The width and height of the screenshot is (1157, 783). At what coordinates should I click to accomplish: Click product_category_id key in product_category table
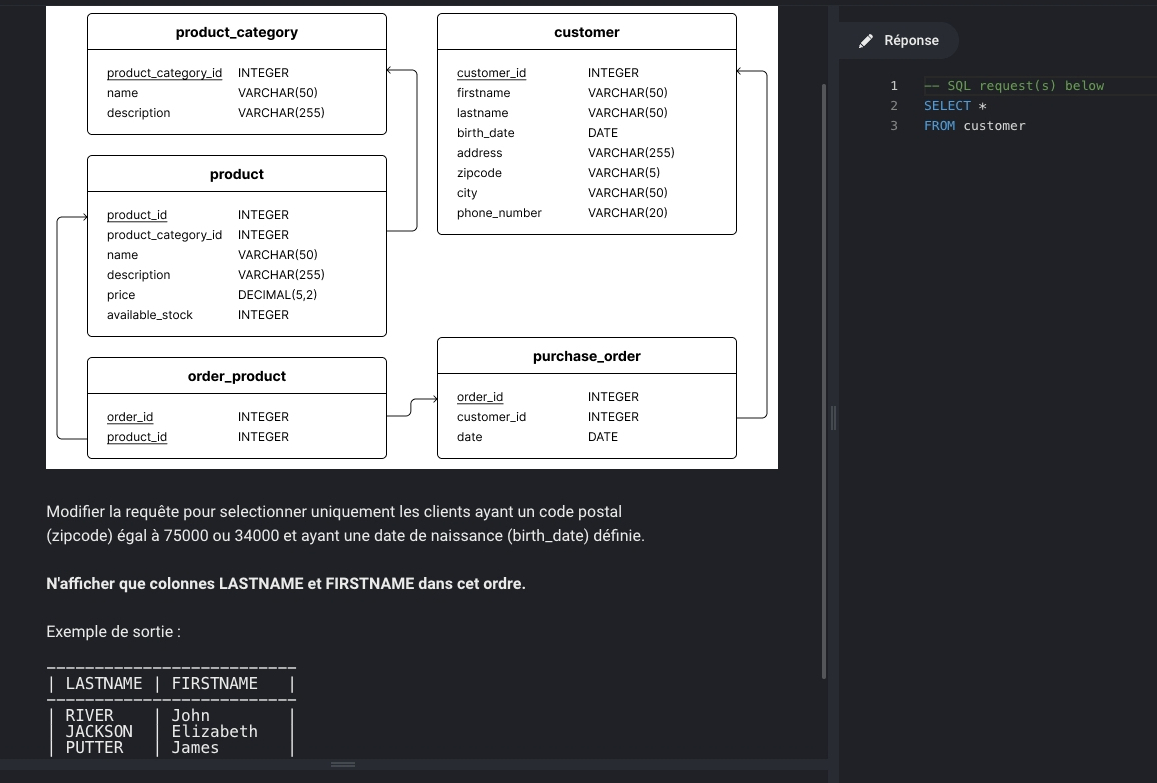pyautogui.click(x=164, y=73)
